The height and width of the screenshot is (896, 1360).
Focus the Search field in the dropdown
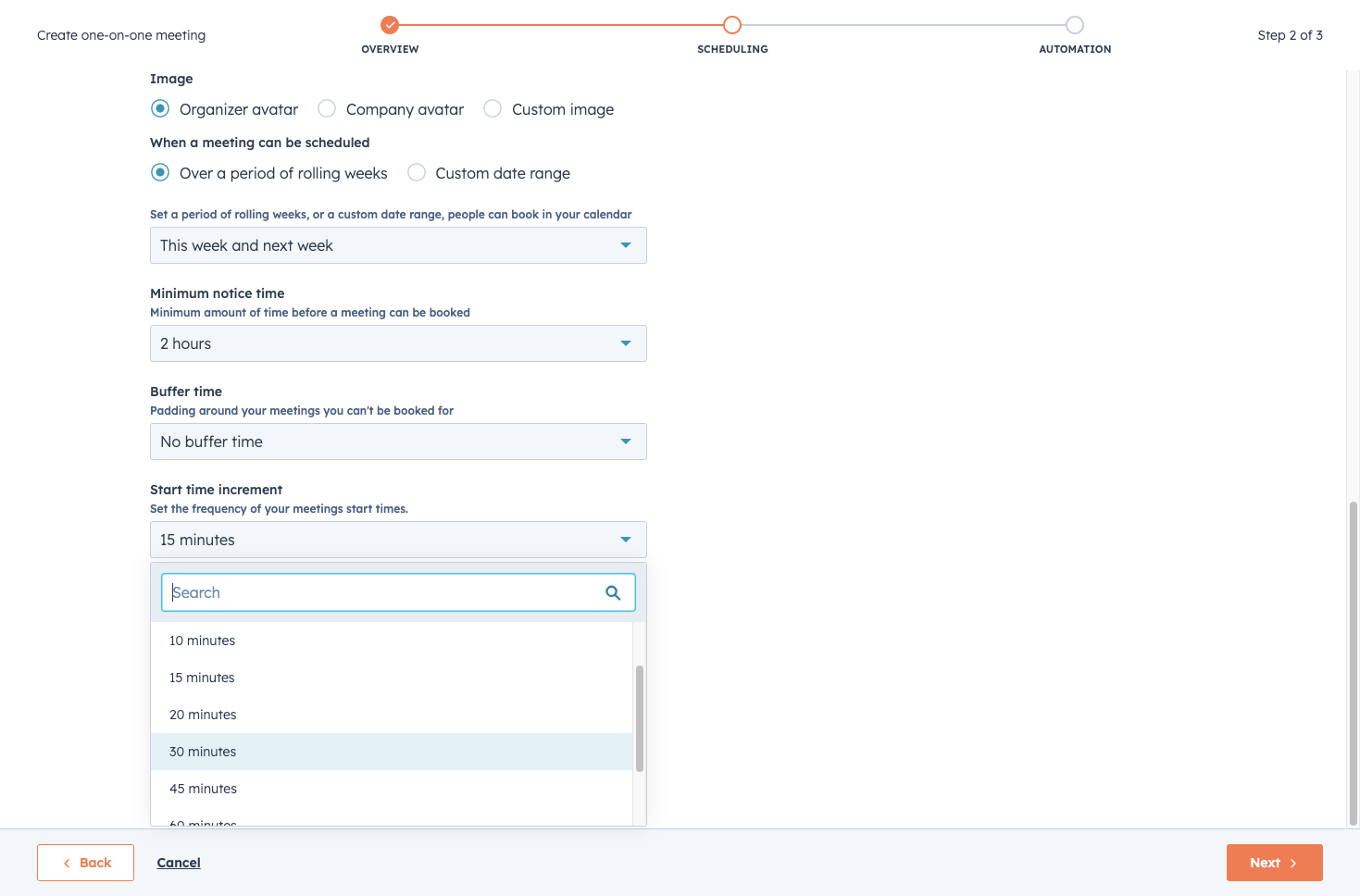coord(398,592)
